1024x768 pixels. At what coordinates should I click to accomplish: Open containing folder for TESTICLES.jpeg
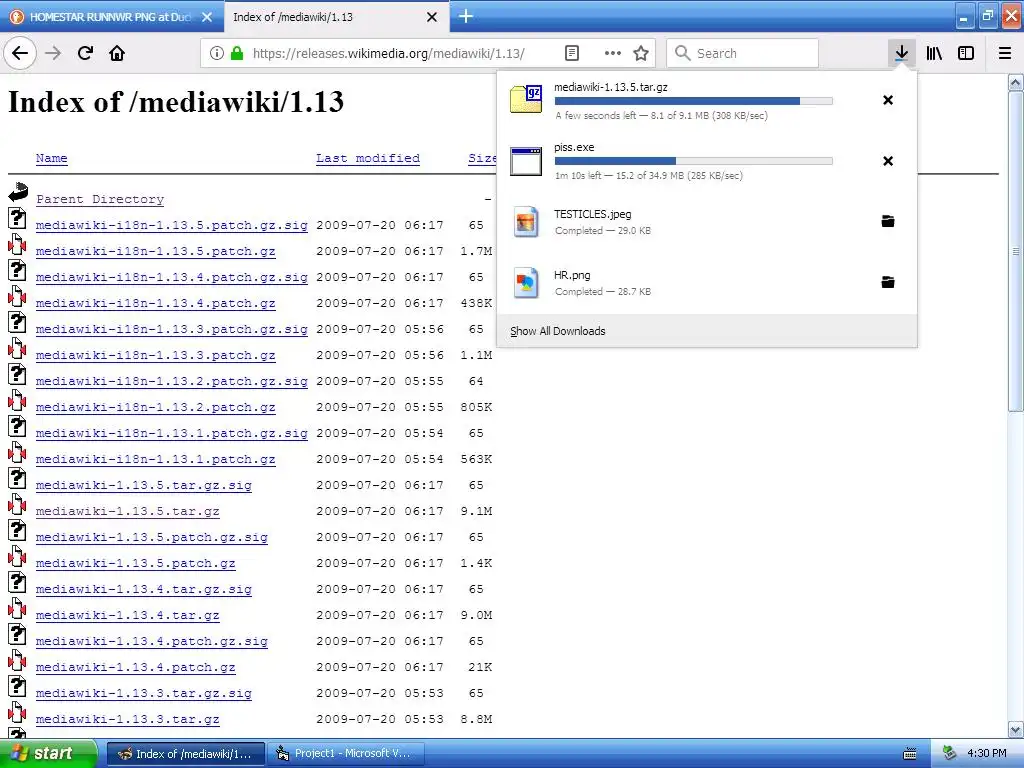[x=888, y=221]
